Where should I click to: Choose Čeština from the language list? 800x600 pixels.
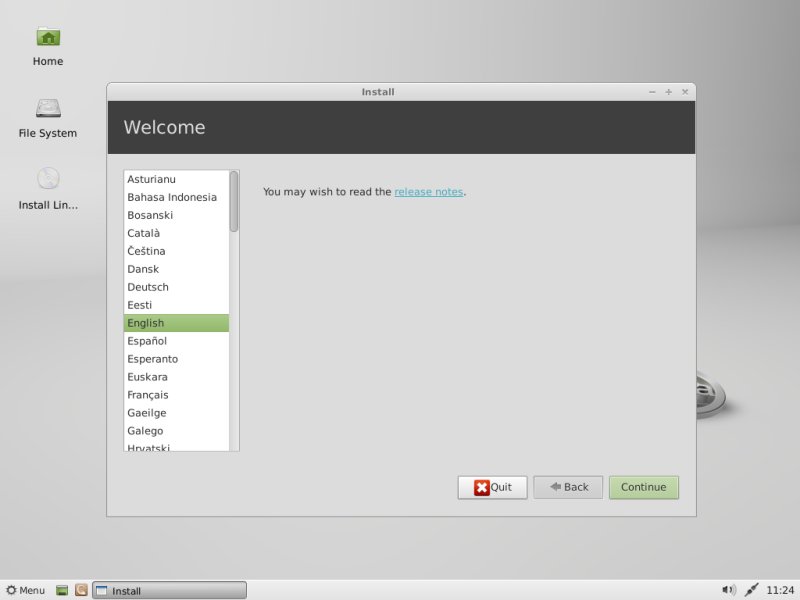(x=176, y=251)
